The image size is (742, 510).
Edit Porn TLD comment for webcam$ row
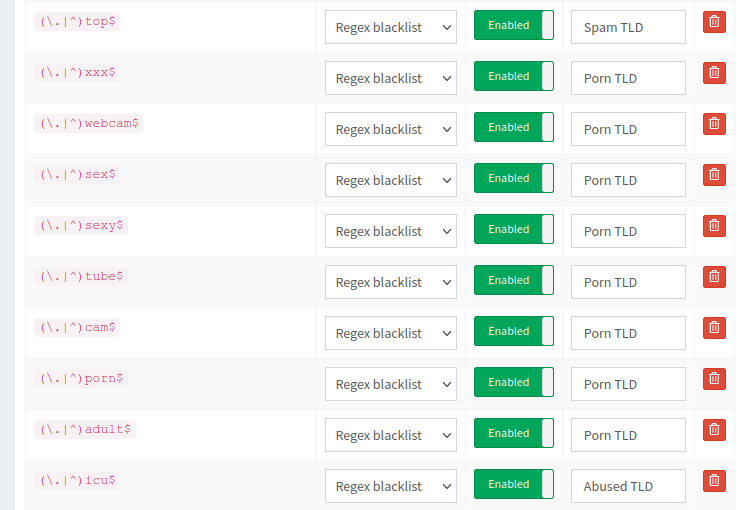628,130
